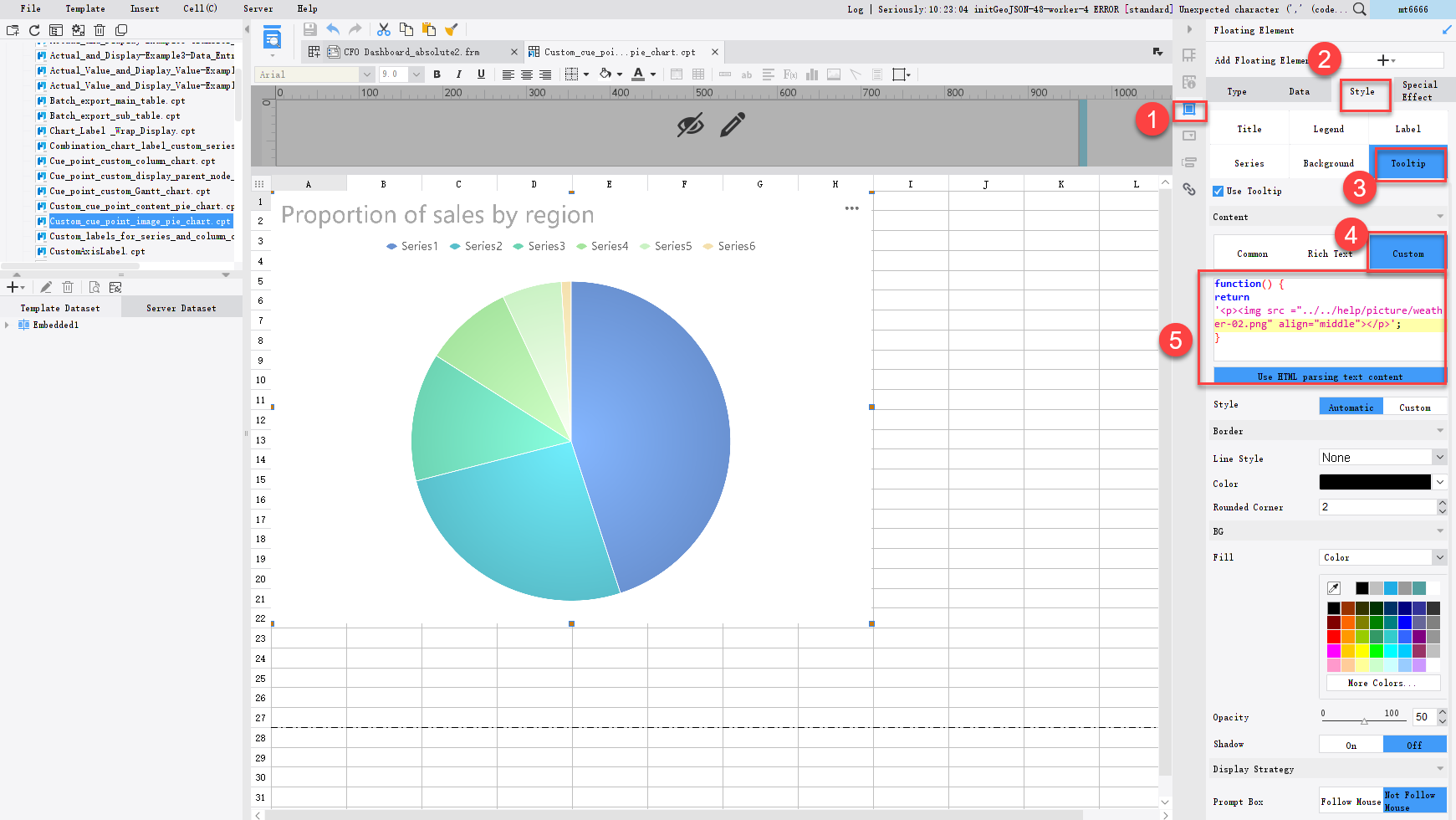This screenshot has height=820, width=1456.
Task: Open the search icon in the menu bar
Action: pos(1360,9)
